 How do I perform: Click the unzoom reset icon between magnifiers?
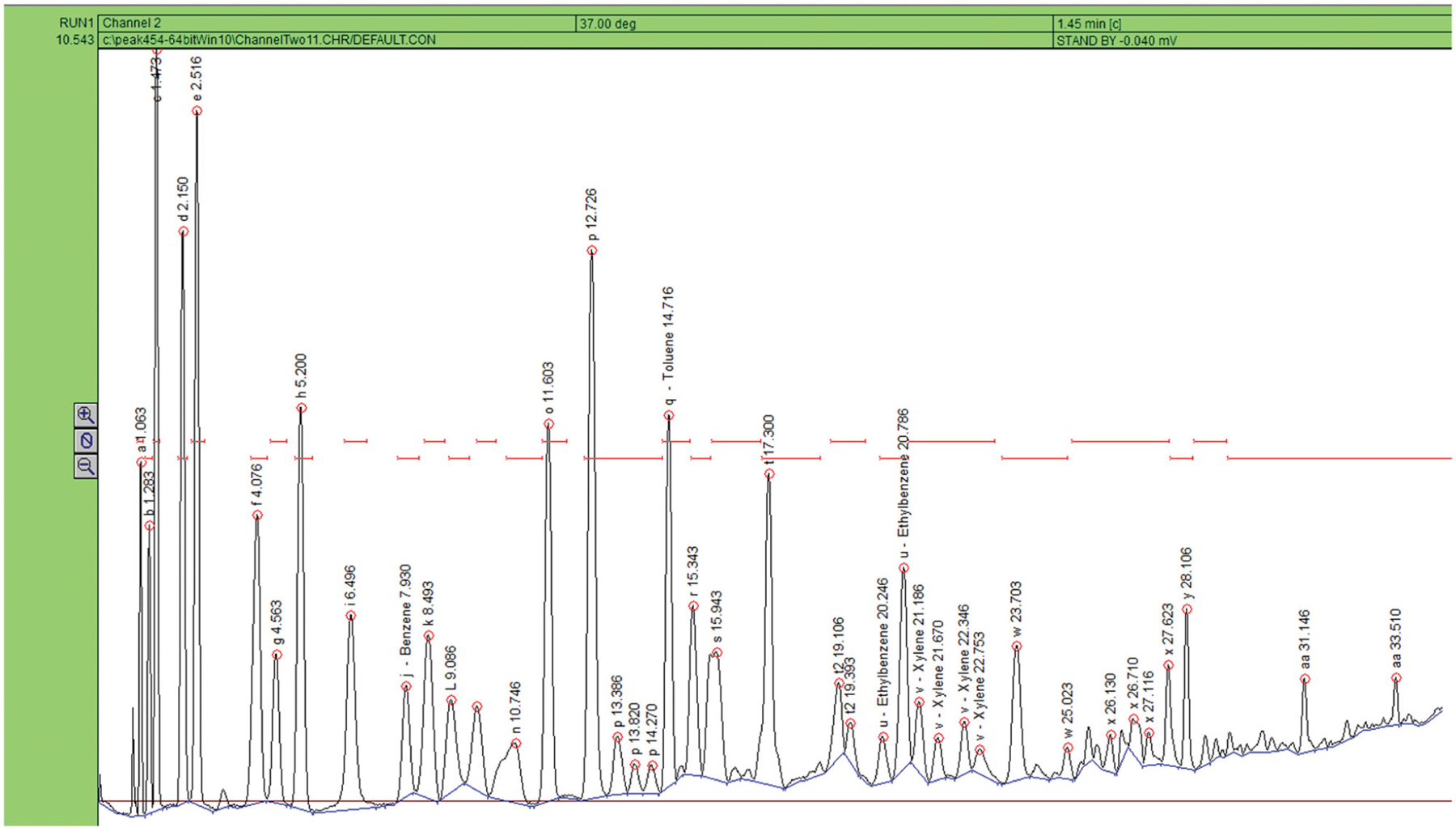tap(86, 441)
